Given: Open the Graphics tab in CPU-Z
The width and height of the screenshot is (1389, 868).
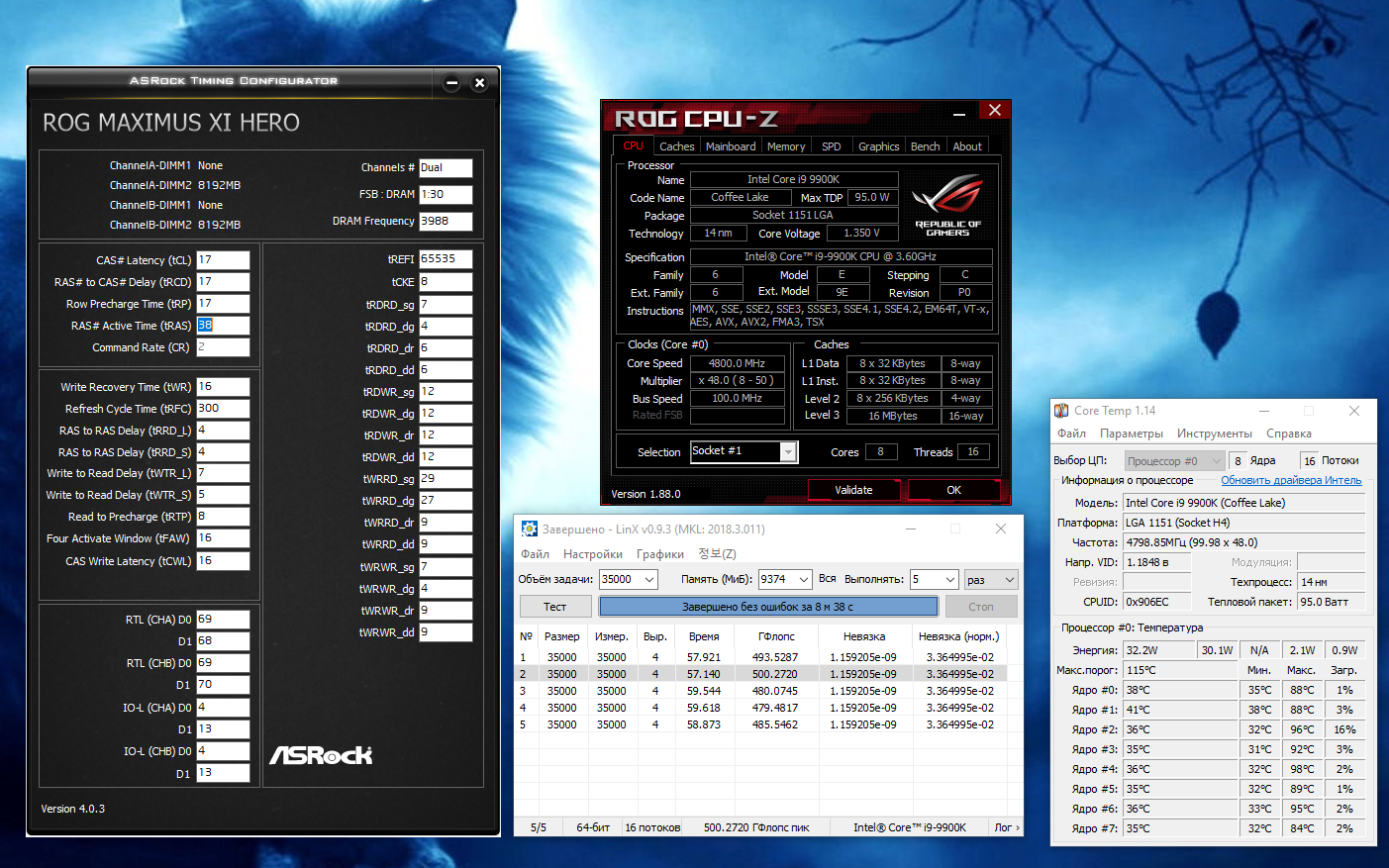Looking at the screenshot, I should tap(879, 146).
